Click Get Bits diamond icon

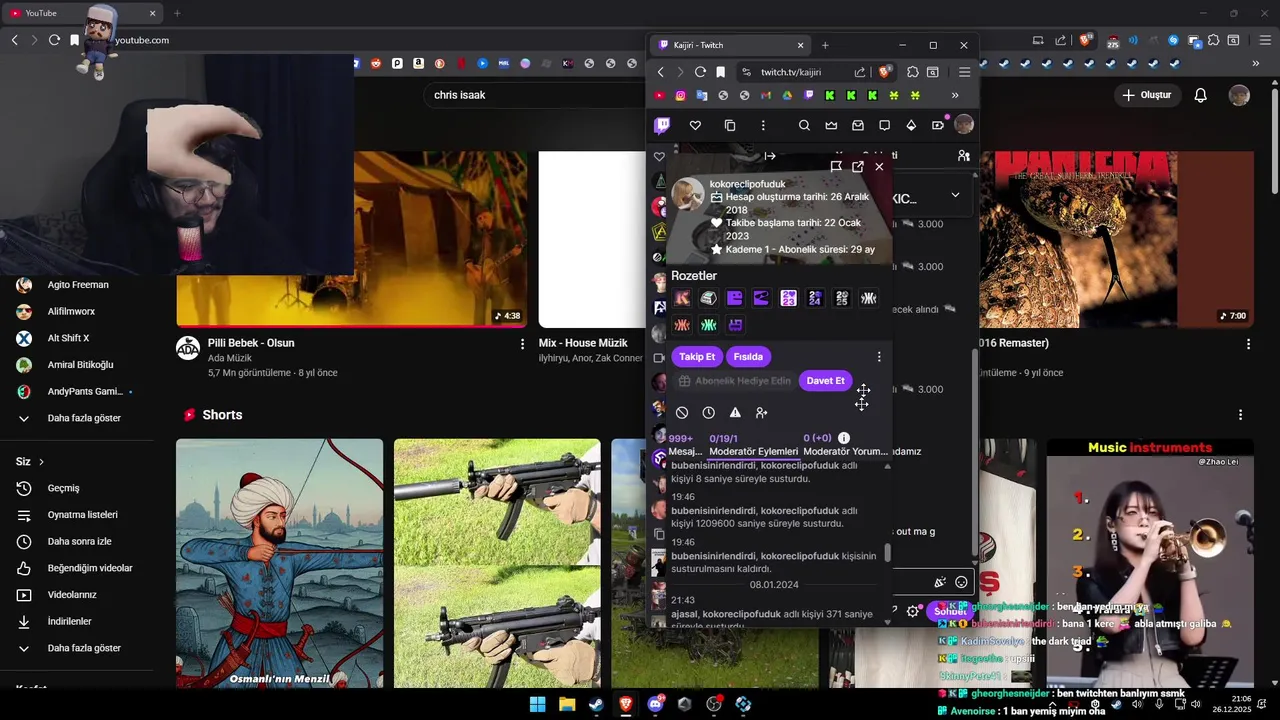click(911, 125)
